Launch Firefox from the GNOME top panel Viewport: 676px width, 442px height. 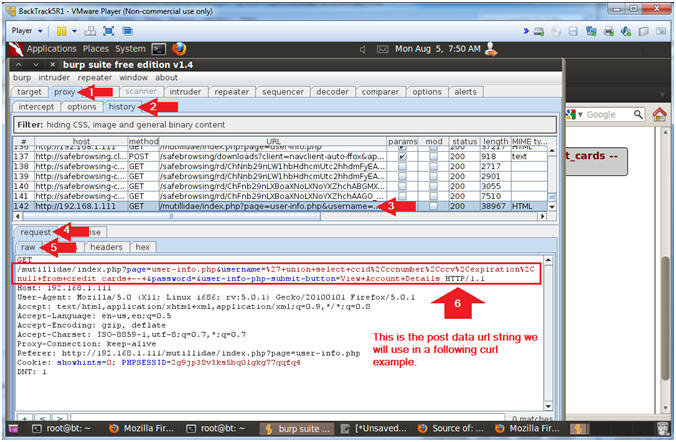[x=179, y=49]
